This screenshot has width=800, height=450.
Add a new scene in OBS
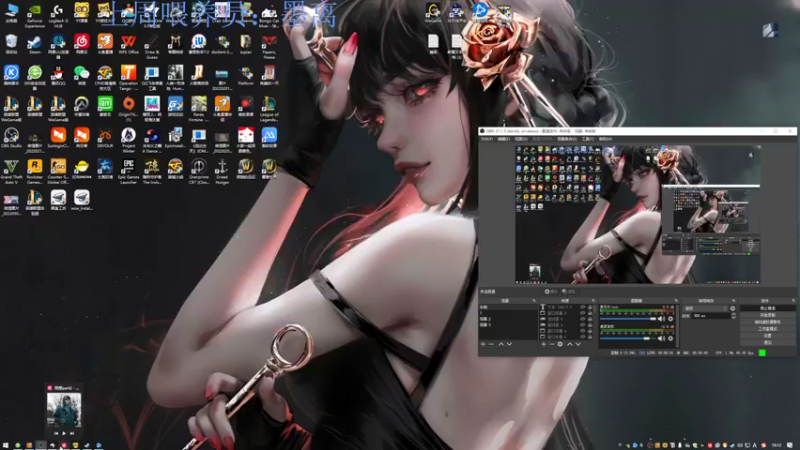pyautogui.click(x=483, y=344)
